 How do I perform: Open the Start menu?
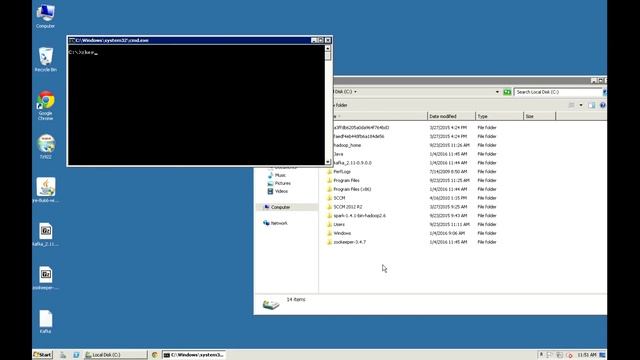tap(43, 355)
